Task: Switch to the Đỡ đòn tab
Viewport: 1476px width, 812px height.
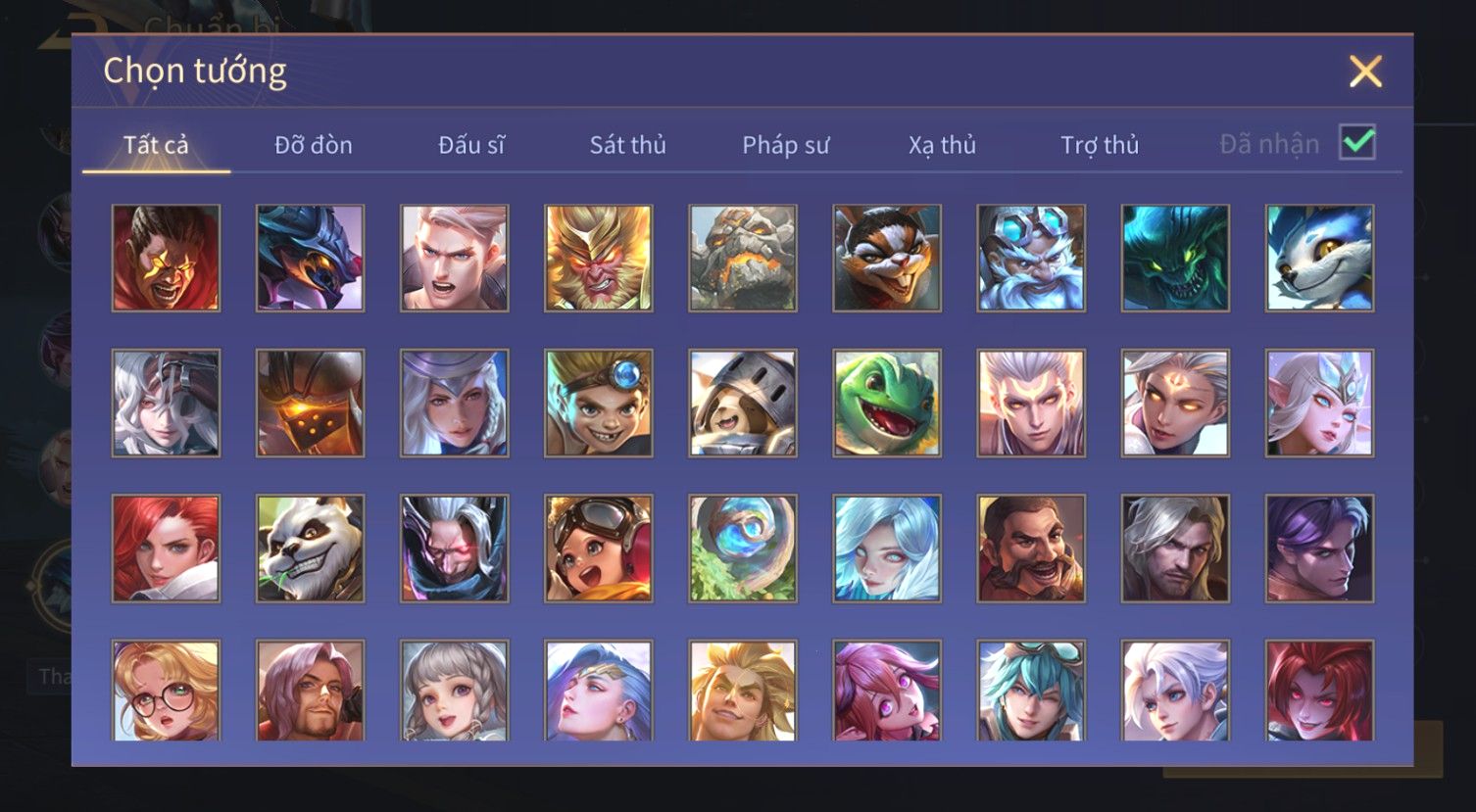Action: coord(314,145)
